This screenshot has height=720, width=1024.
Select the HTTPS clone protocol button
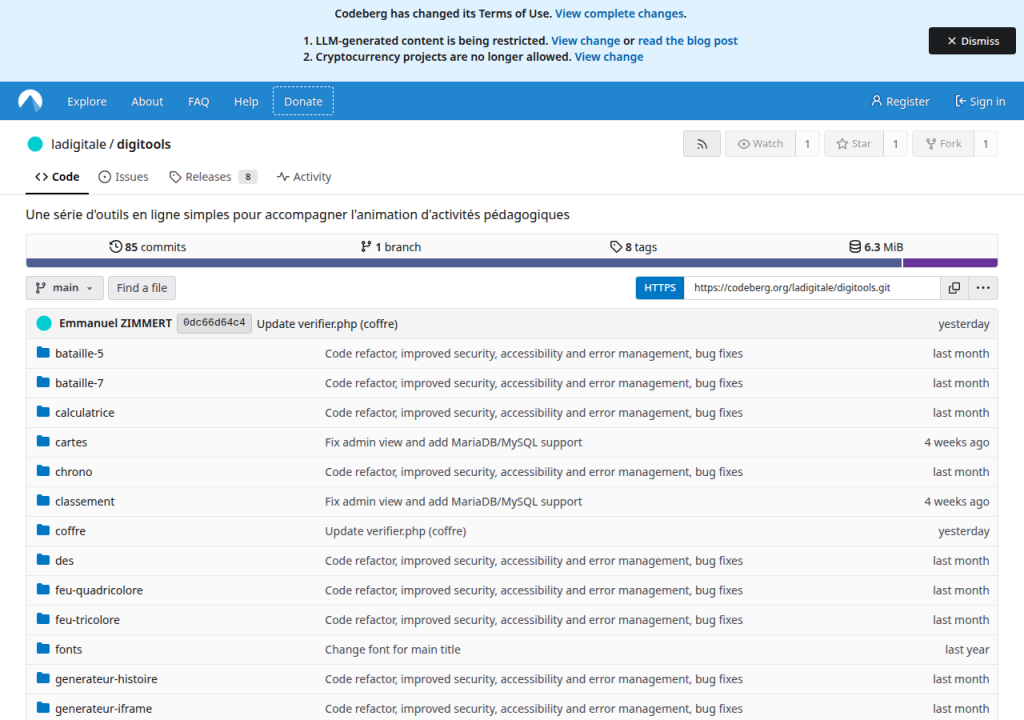[660, 287]
